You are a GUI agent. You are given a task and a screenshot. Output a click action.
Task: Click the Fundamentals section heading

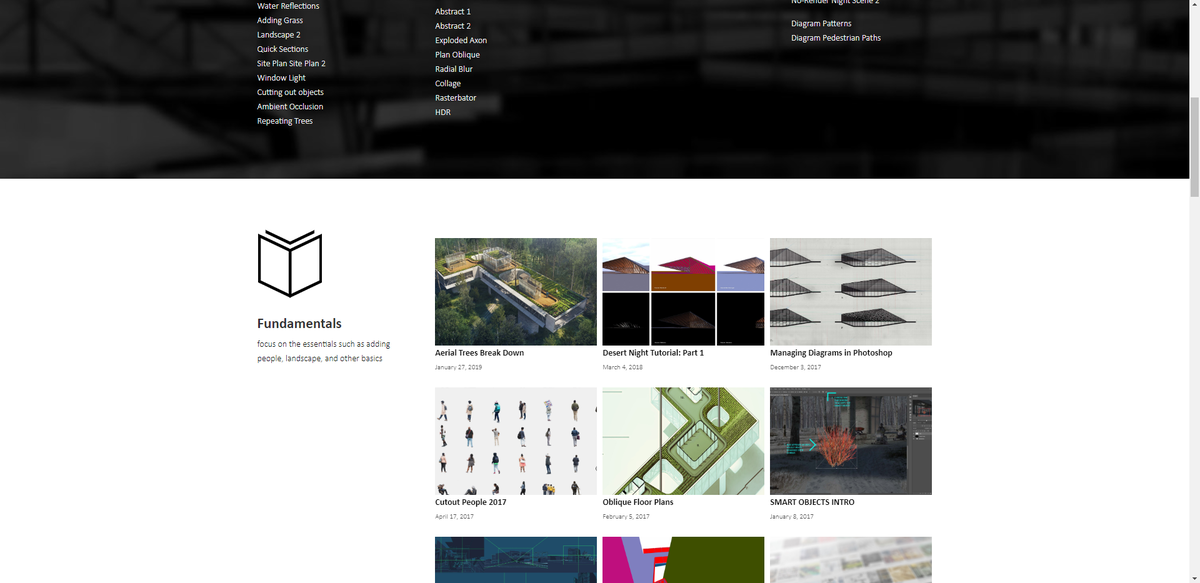(299, 324)
